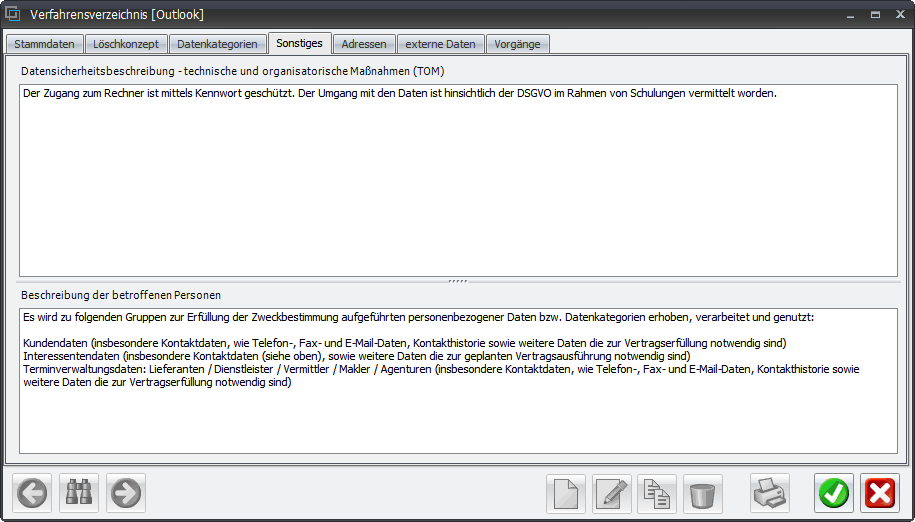Click into the Datensicherheitsbeschreibung text field
915x522 pixels.
458,180
